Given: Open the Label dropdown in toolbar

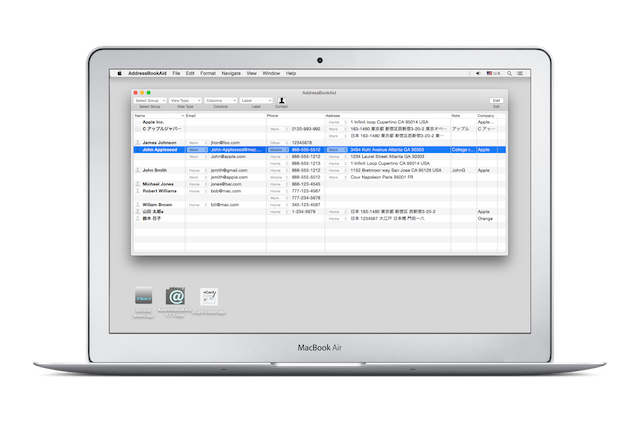Looking at the screenshot, I should 256,100.
